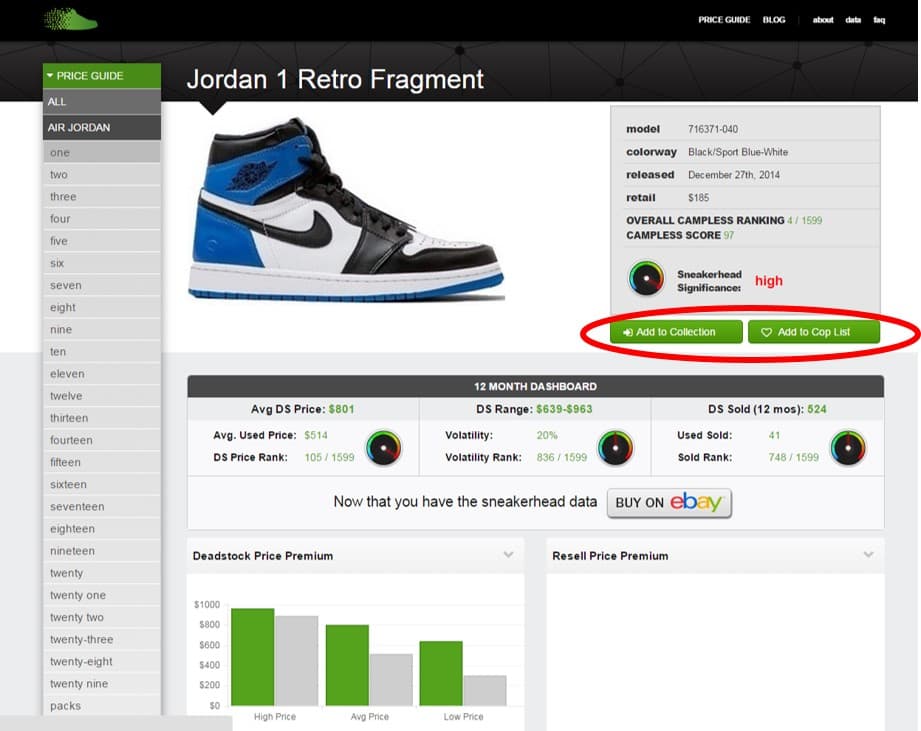Select Jordan 'two' in sidebar list
The width and height of the screenshot is (921, 731).
click(x=102, y=174)
